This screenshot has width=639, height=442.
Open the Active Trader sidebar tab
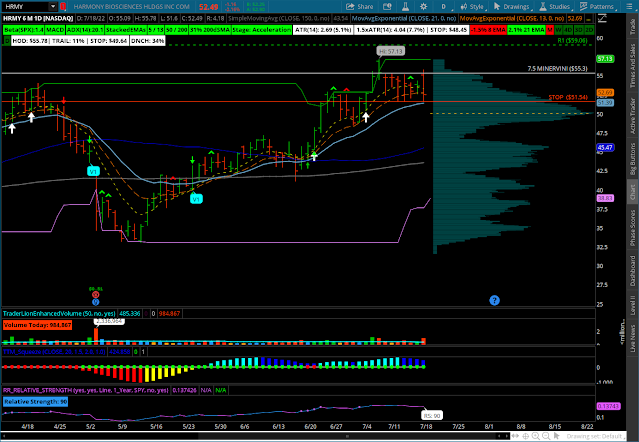coord(632,116)
